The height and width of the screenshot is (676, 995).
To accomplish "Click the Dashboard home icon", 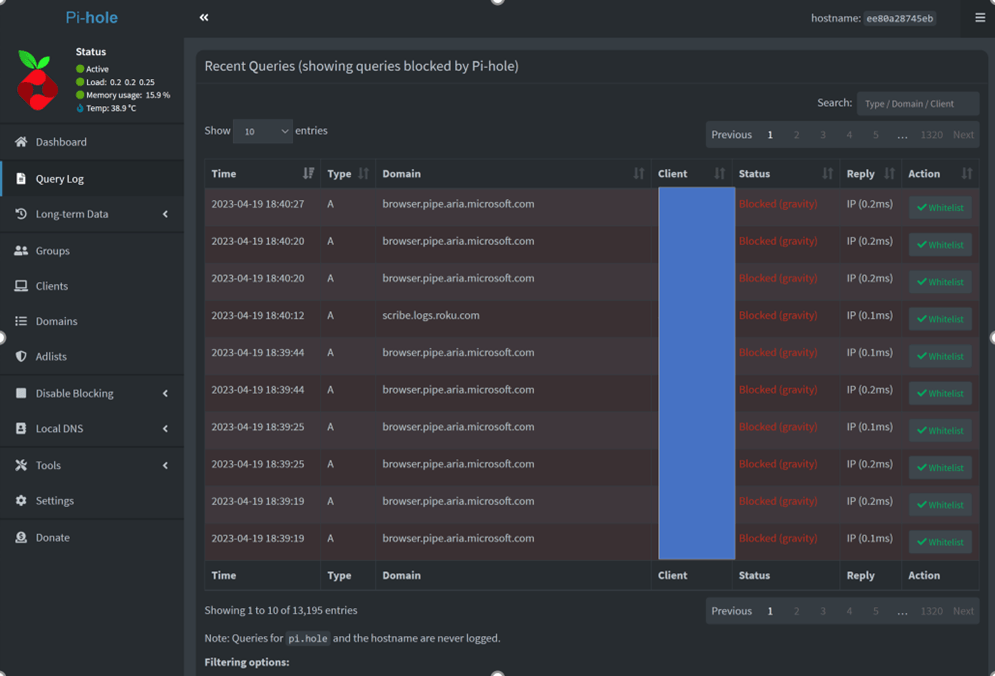I will [21, 142].
